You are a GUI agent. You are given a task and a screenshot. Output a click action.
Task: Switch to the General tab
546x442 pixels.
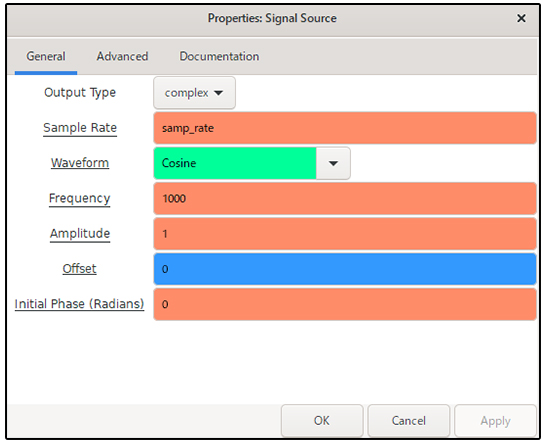tap(46, 56)
